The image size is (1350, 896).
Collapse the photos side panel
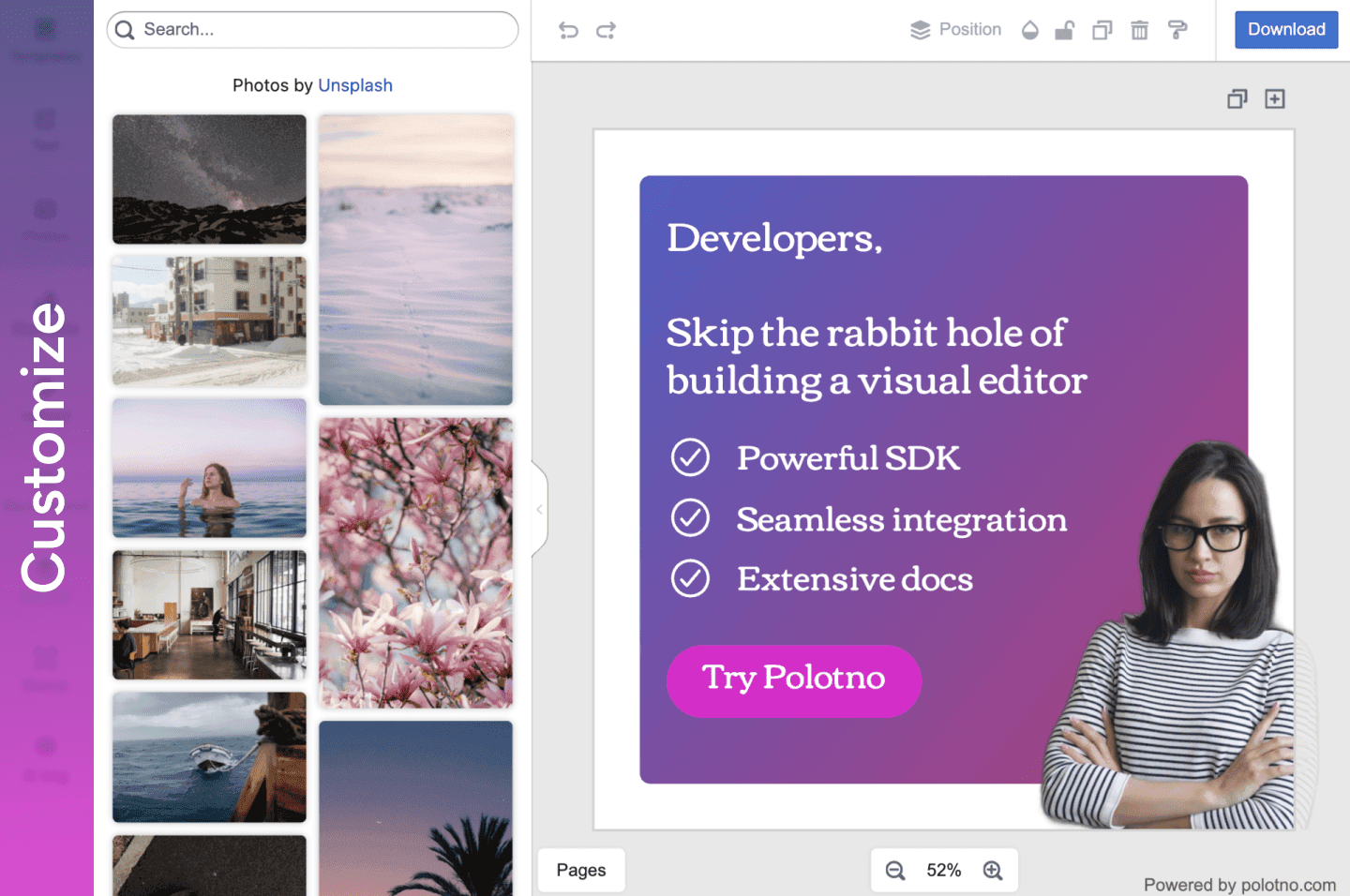[x=539, y=509]
